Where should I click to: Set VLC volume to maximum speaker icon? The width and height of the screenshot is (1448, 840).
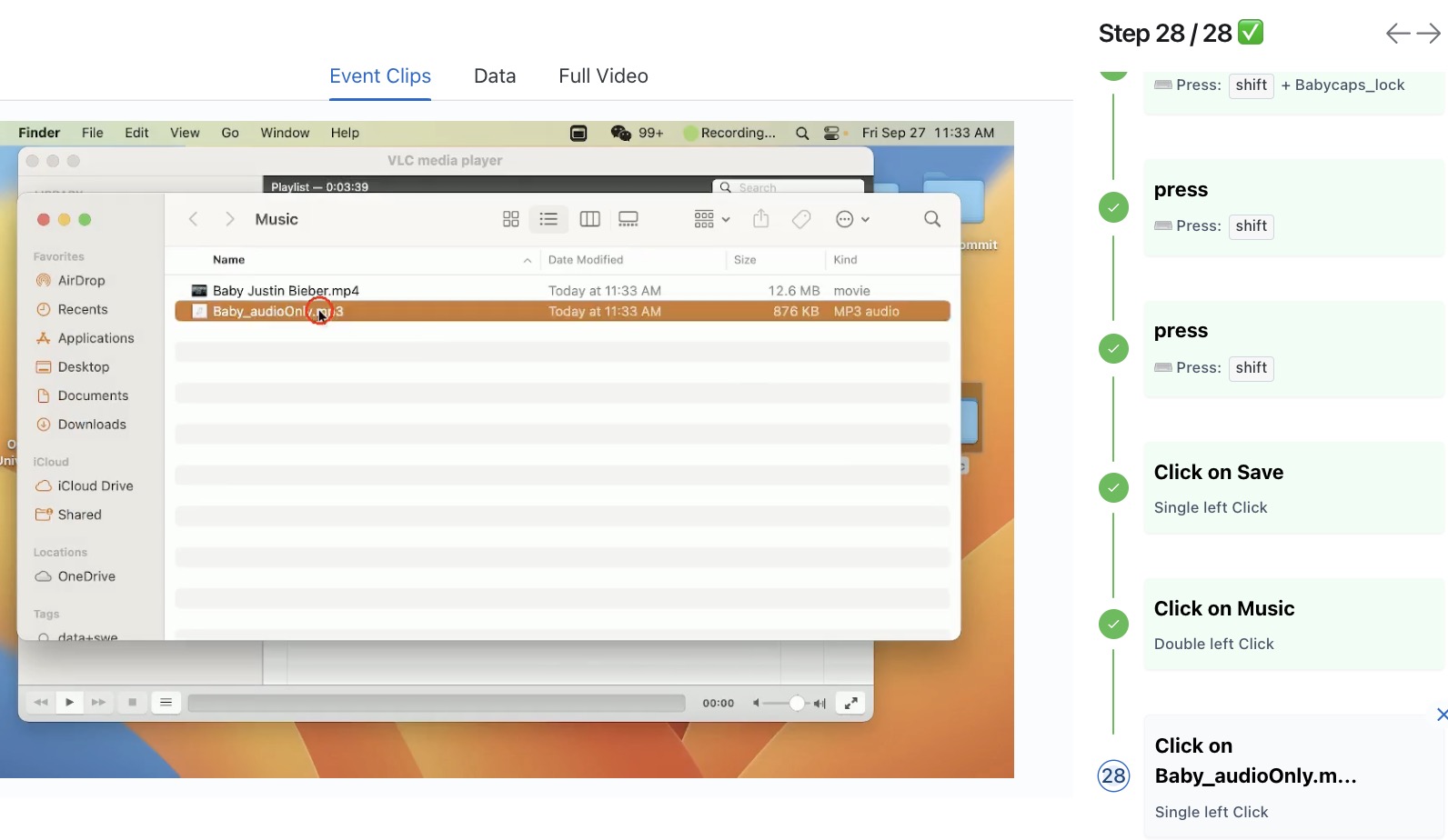click(x=820, y=703)
